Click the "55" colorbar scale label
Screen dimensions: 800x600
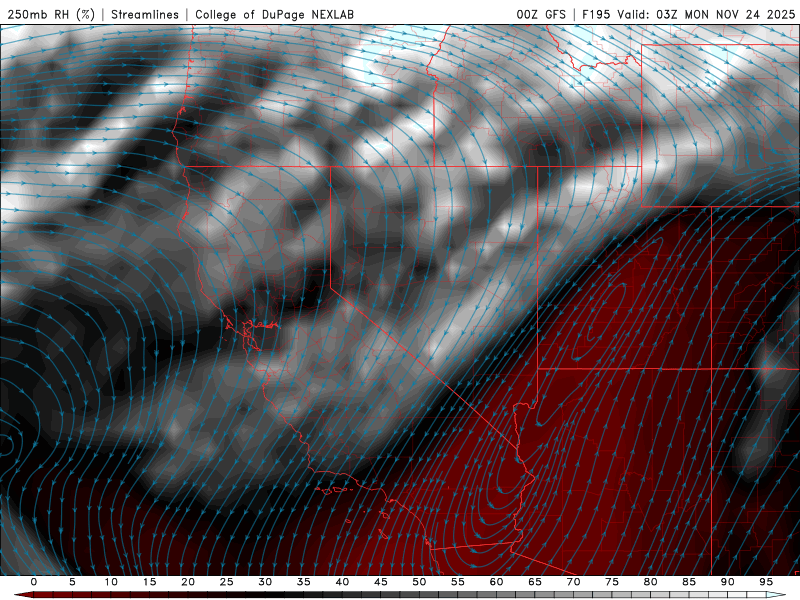(458, 582)
